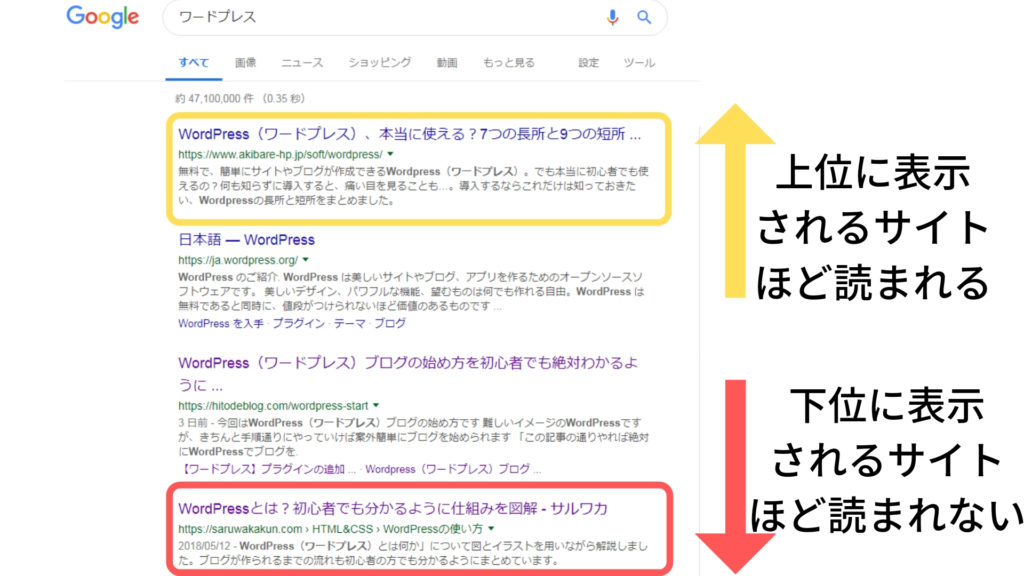Open the 設定 menu
Viewport: 1024px width, 576px height.
click(x=588, y=63)
